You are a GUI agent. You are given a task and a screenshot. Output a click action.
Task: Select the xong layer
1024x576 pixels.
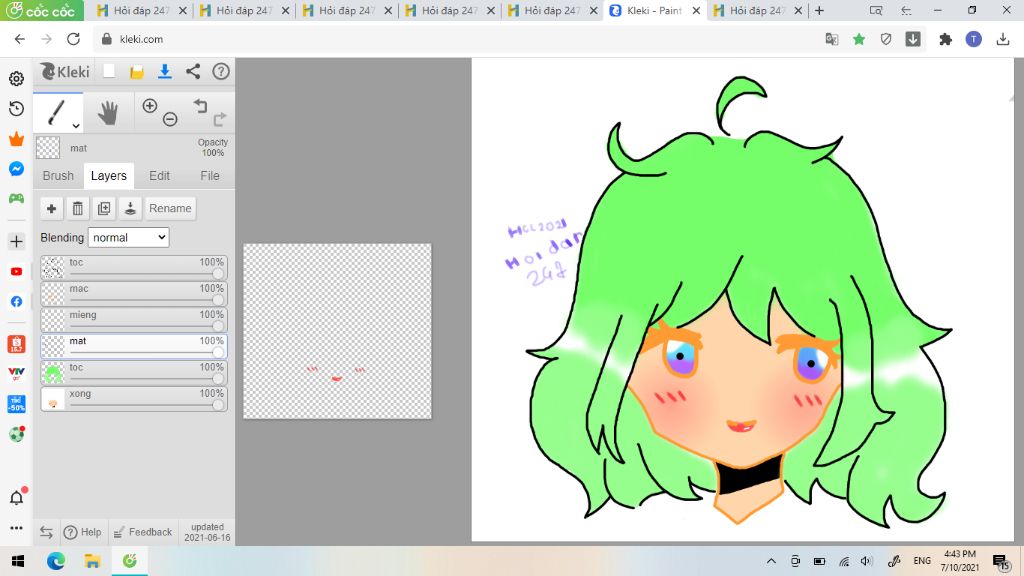134,398
